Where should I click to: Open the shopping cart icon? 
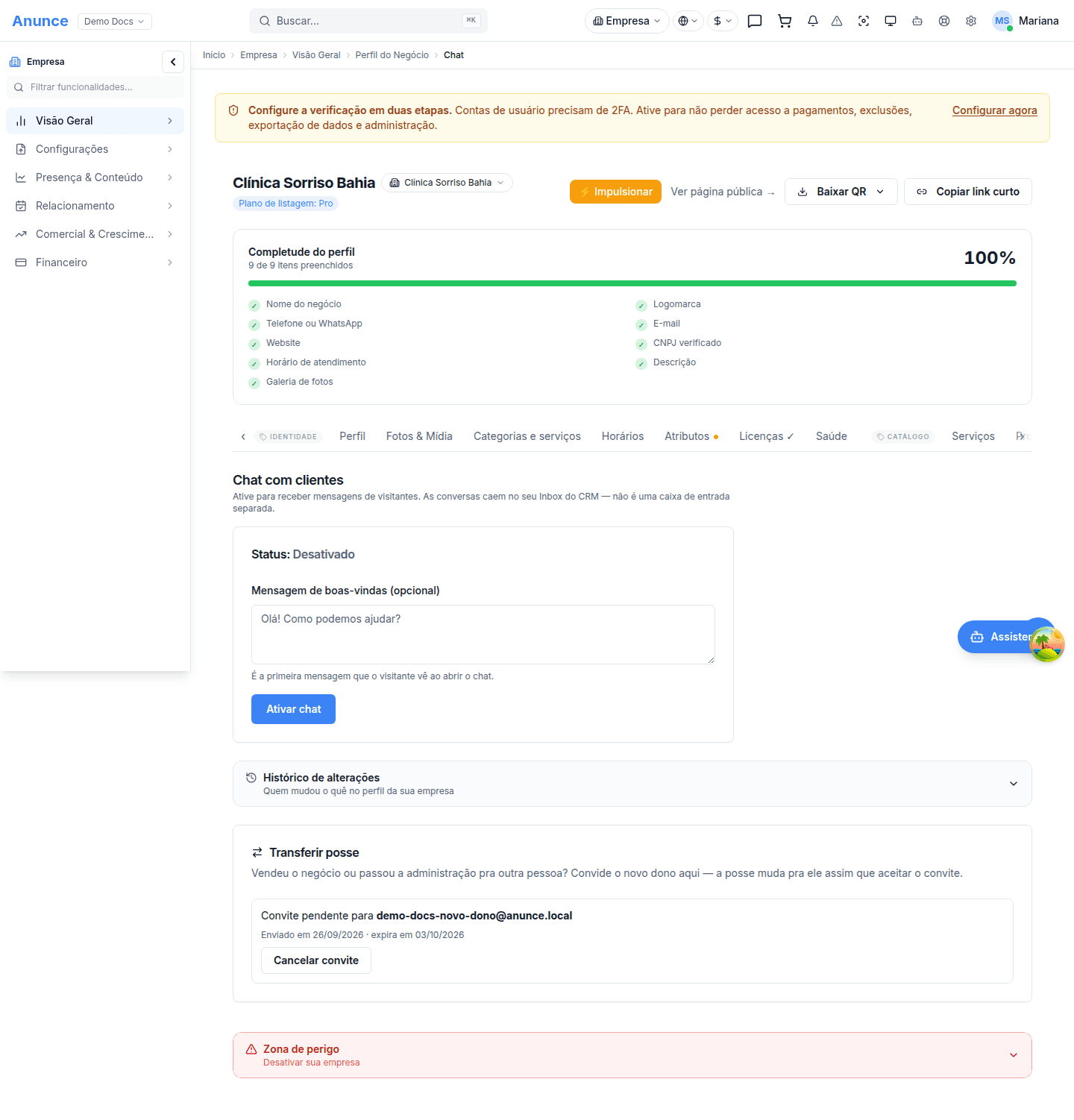[x=785, y=21]
